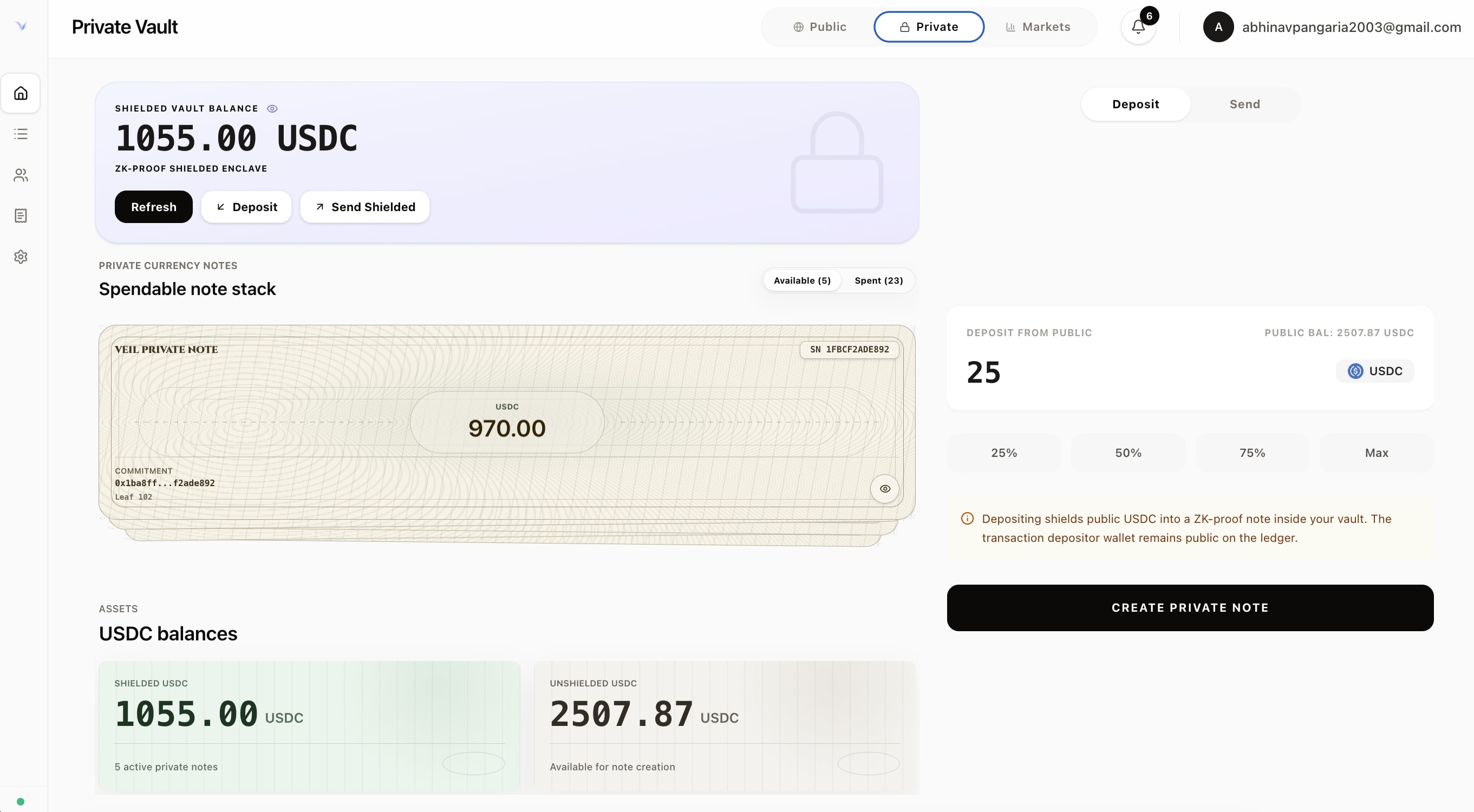The image size is (1474, 812).
Task: Click Deposit button in vault card
Action: (x=246, y=207)
